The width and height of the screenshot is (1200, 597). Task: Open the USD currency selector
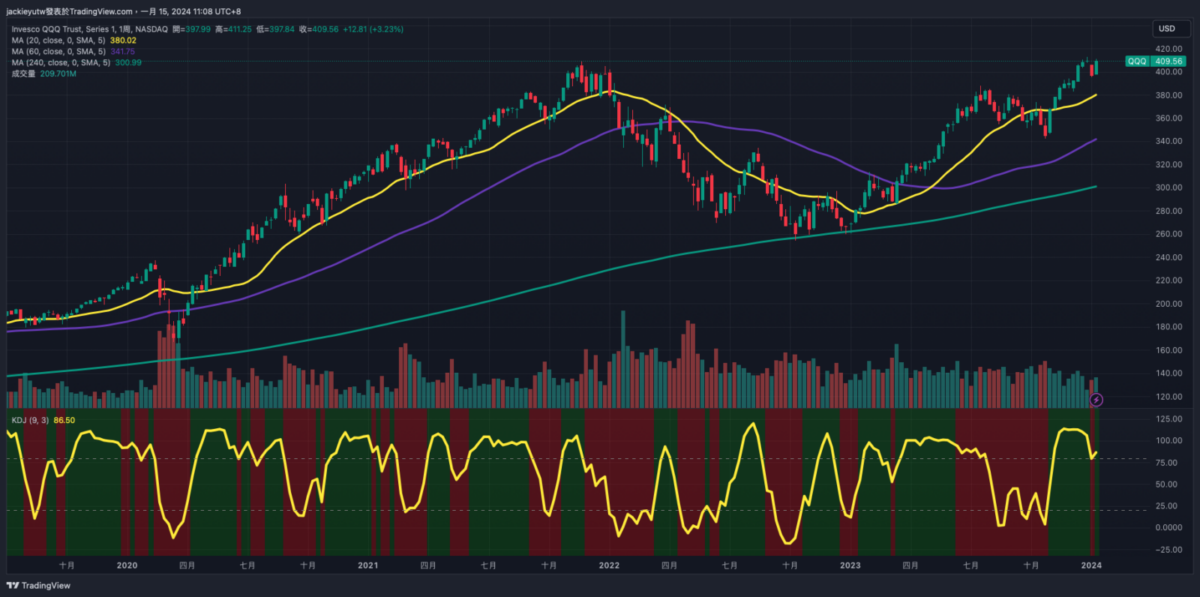coord(1166,28)
